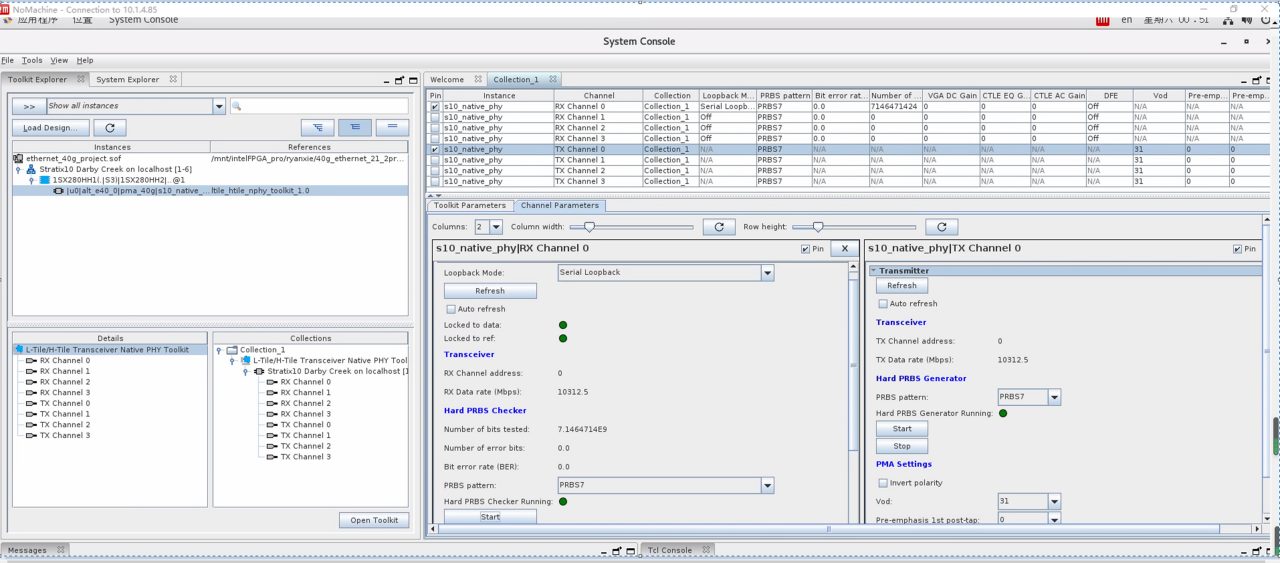Viewport: 1280px width, 563px height.
Task: Click the Column width slider handle
Action: click(590, 227)
